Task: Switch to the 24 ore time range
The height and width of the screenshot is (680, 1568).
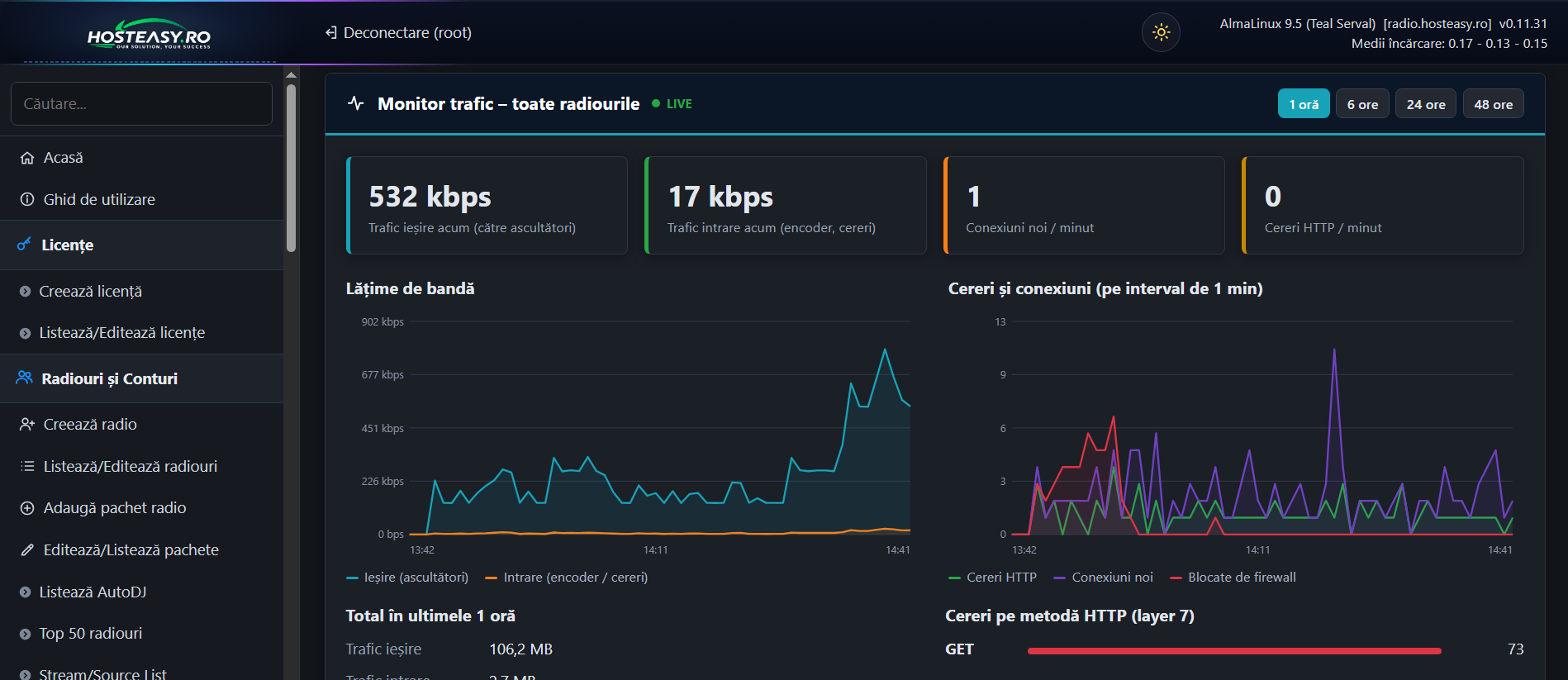Action: pyautogui.click(x=1426, y=104)
